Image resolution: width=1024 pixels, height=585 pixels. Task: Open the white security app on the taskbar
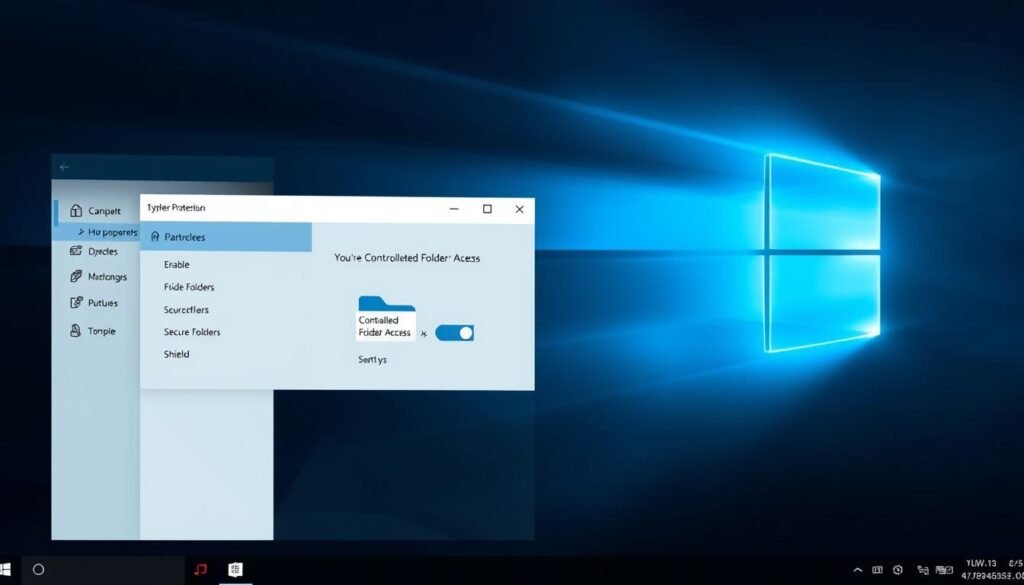[236, 569]
